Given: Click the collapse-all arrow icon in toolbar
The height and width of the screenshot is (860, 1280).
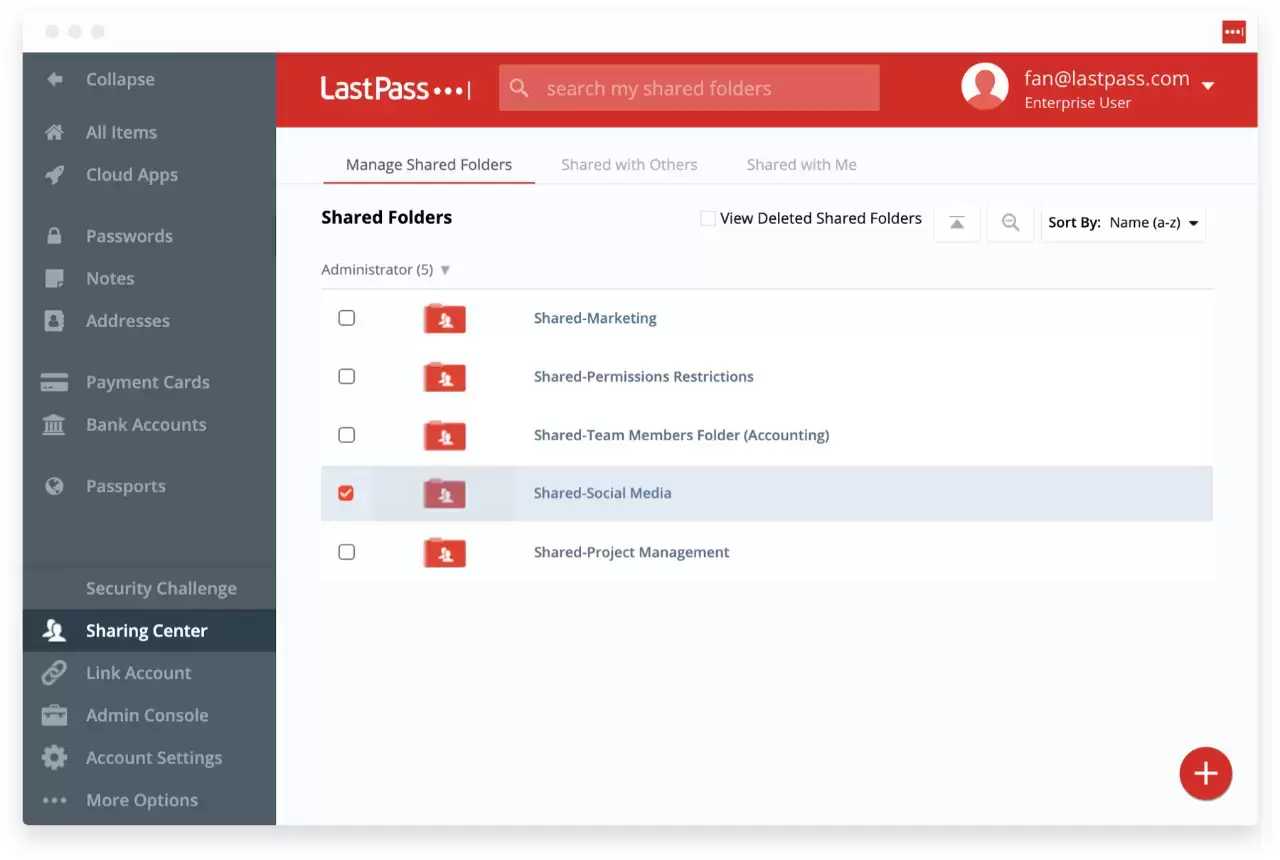Looking at the screenshot, I should [957, 223].
